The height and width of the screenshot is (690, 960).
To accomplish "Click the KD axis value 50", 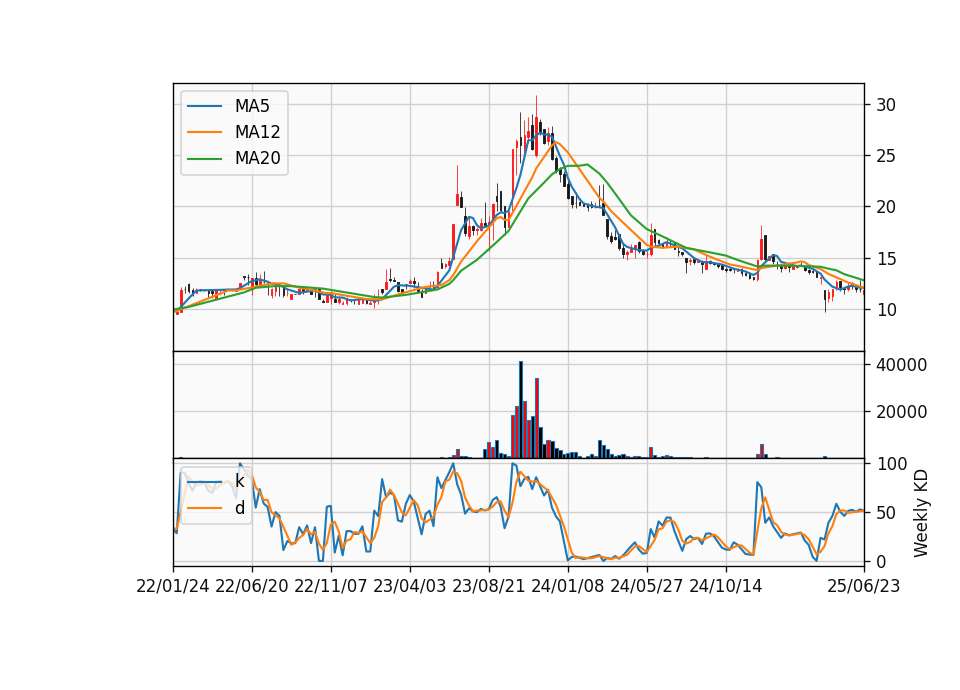I will pyautogui.click(x=886, y=512).
